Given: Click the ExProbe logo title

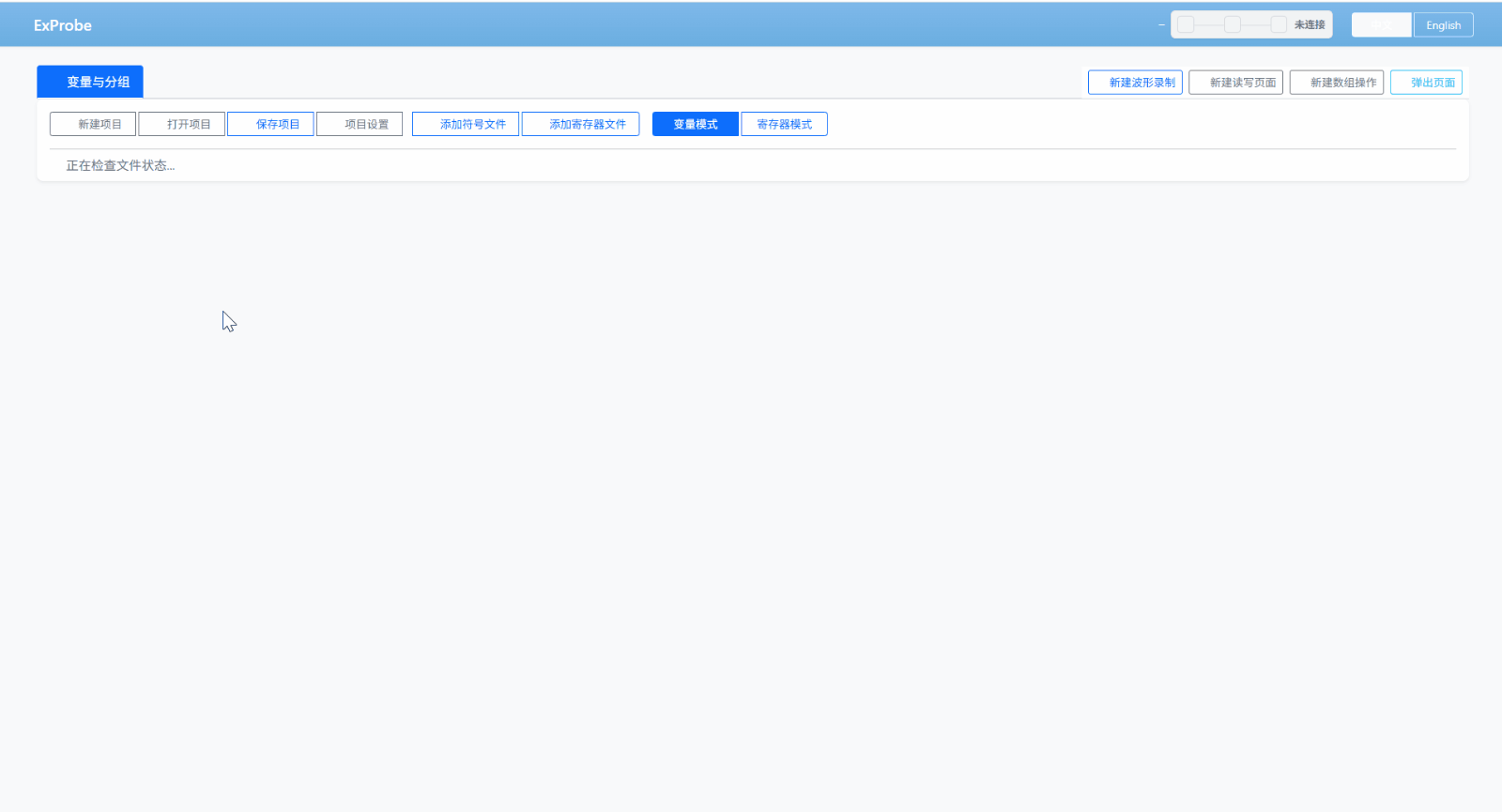Looking at the screenshot, I should click(x=63, y=25).
